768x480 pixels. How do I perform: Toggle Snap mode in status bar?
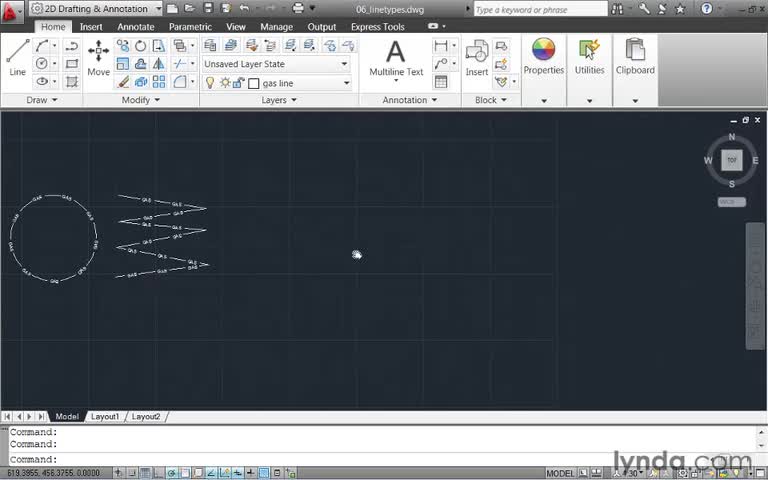click(x=132, y=473)
